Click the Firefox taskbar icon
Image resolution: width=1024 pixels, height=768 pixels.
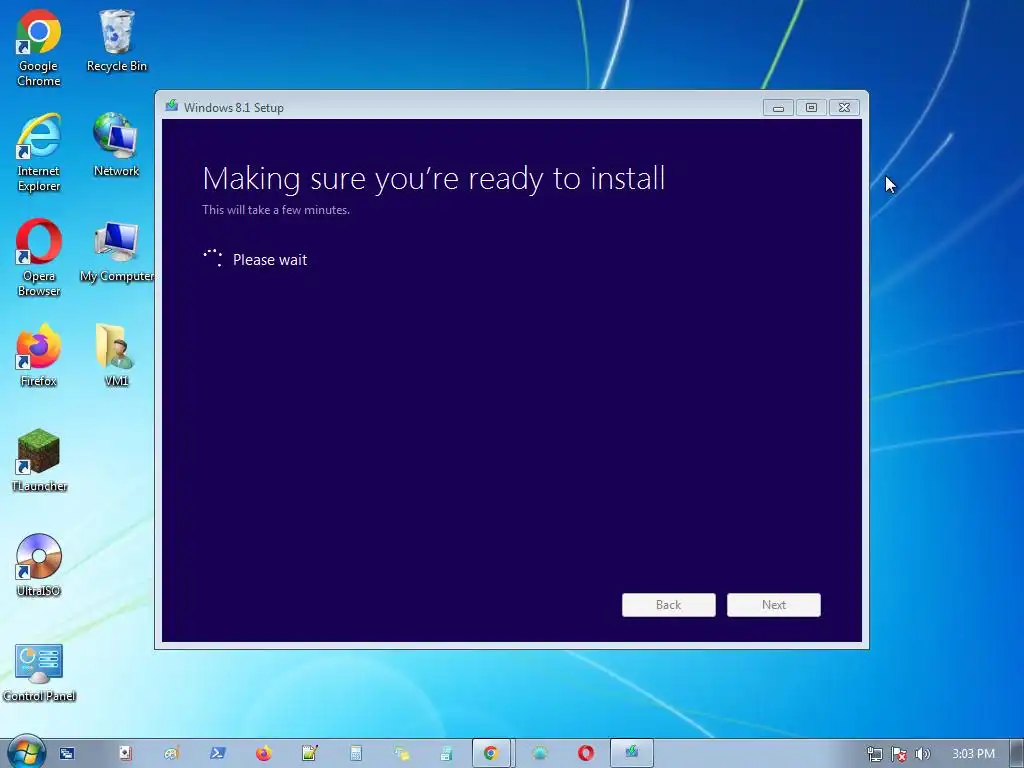coord(264,754)
